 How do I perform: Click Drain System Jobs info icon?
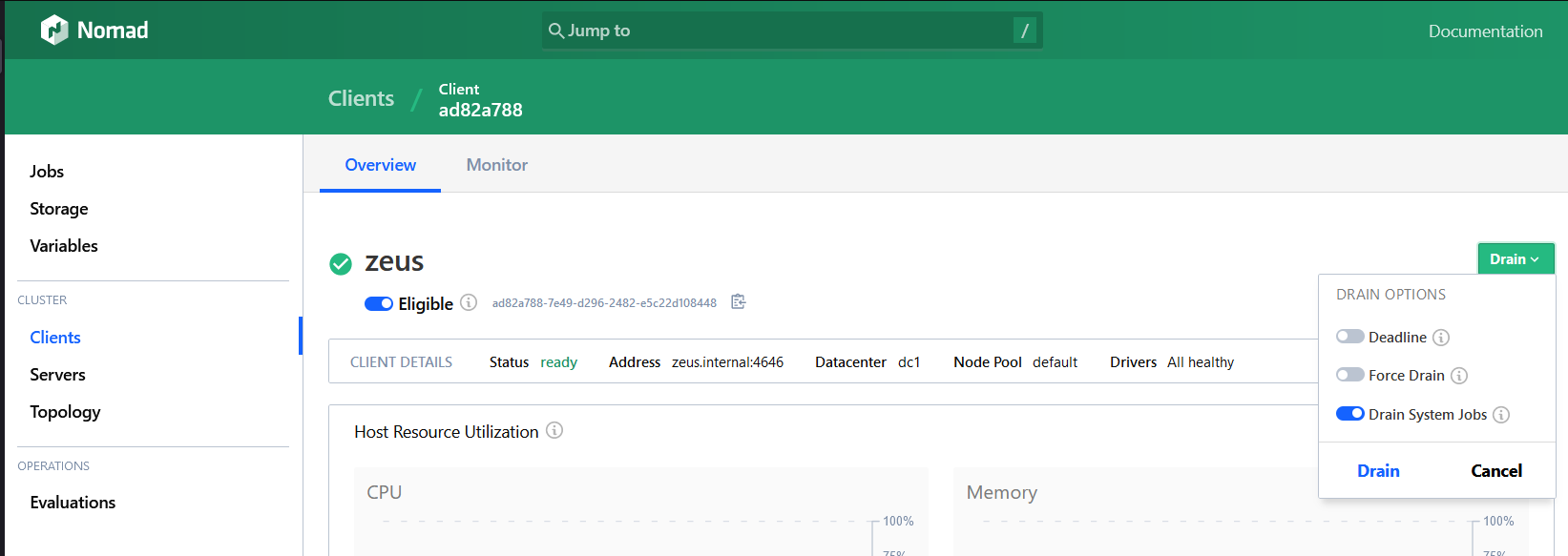click(1501, 415)
